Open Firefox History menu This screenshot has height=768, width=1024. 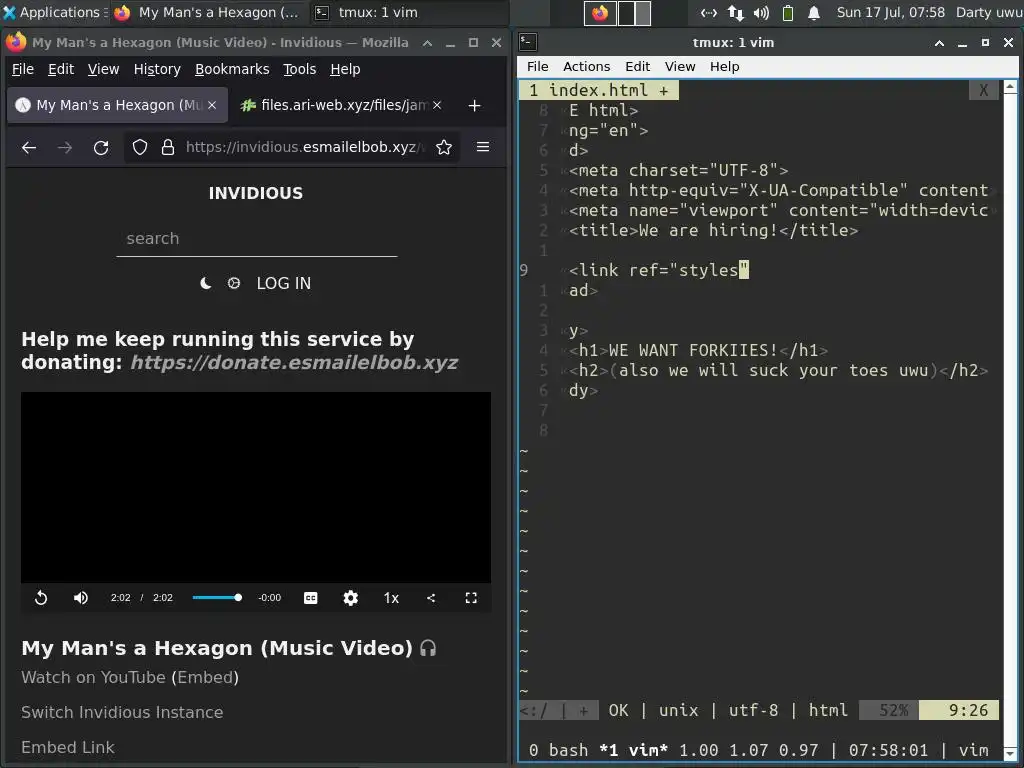coord(157,69)
